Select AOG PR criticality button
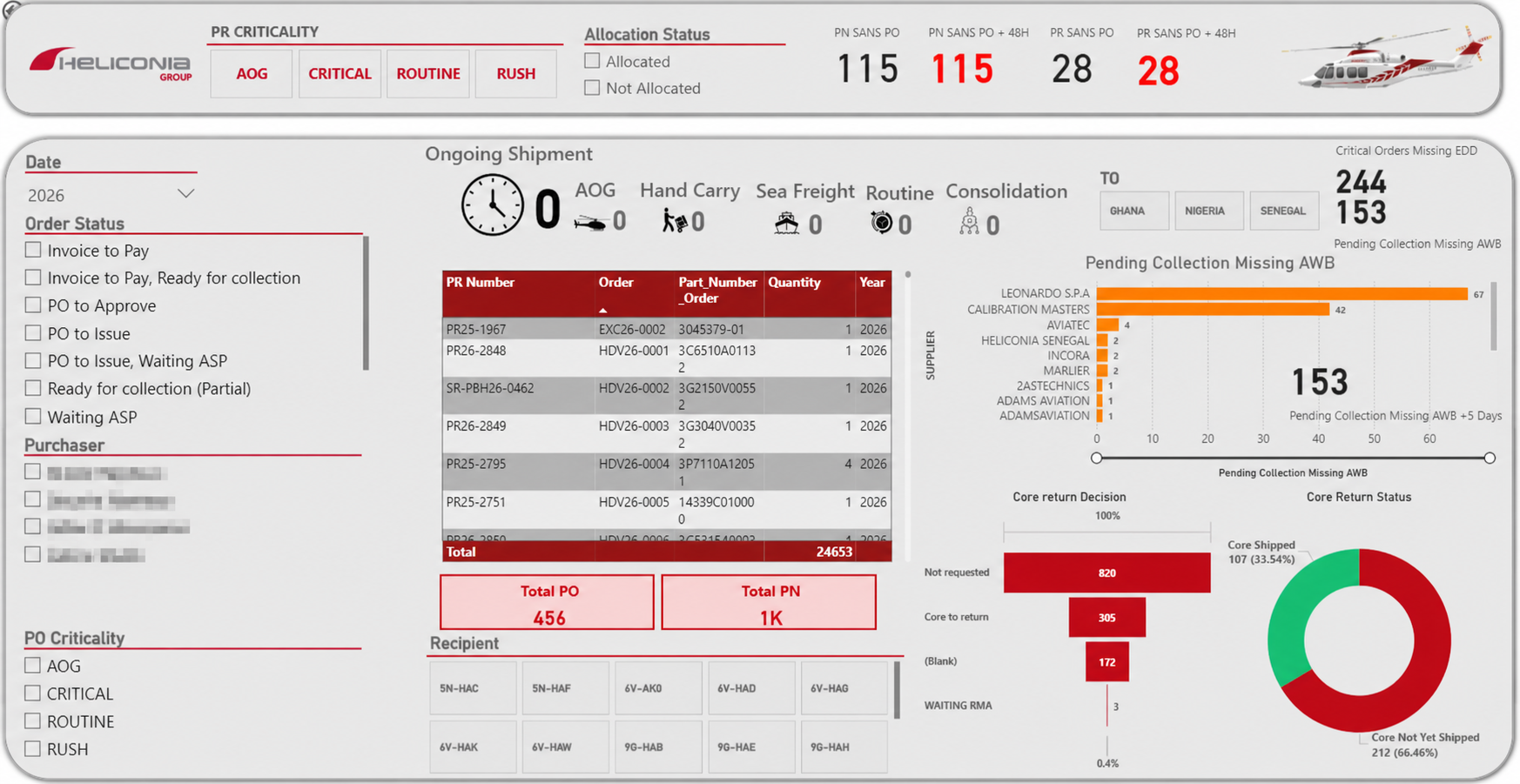The image size is (1520, 784). point(252,74)
